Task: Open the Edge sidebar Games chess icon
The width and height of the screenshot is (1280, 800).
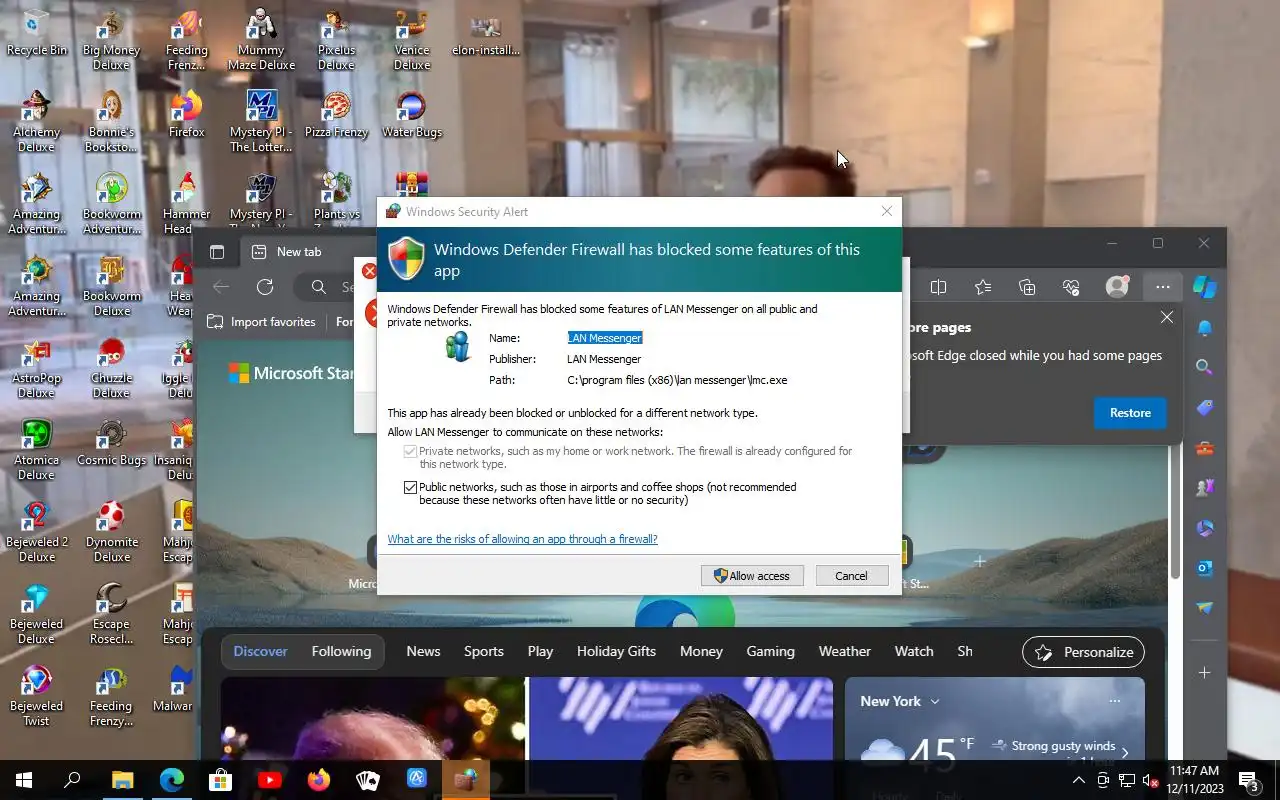Action: click(1205, 488)
